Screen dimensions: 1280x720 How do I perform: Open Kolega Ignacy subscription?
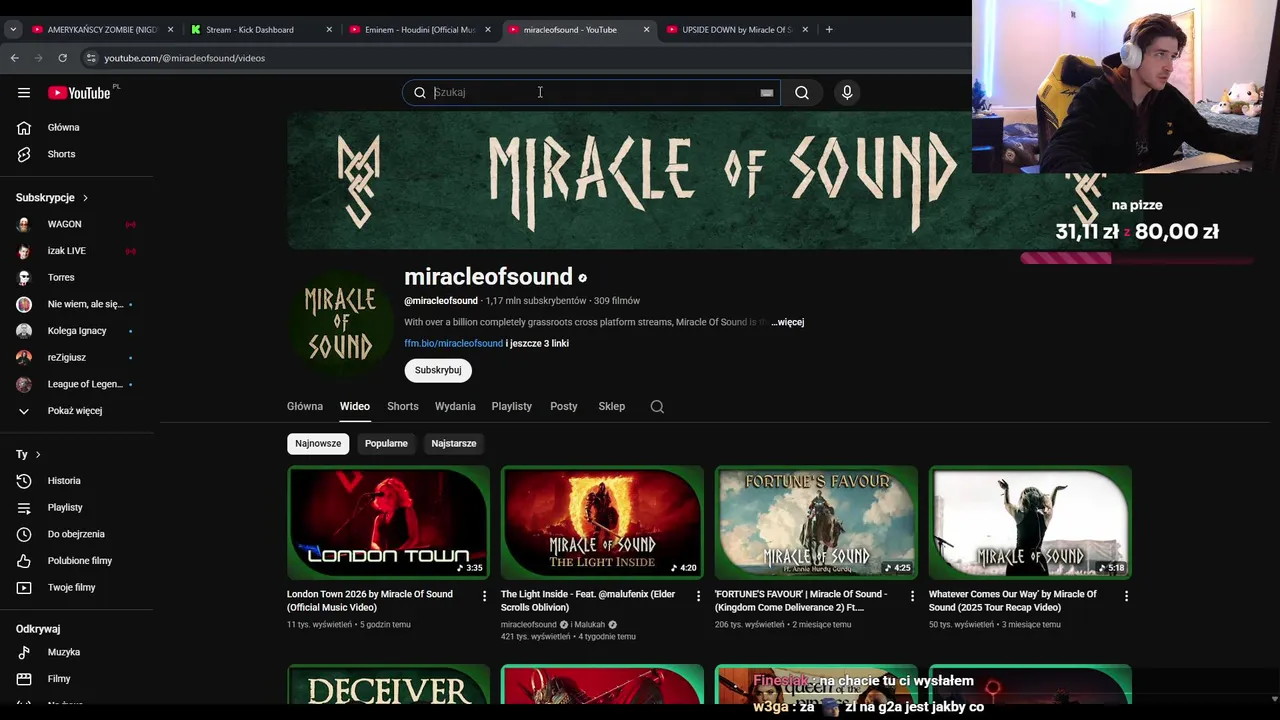pos(77,331)
